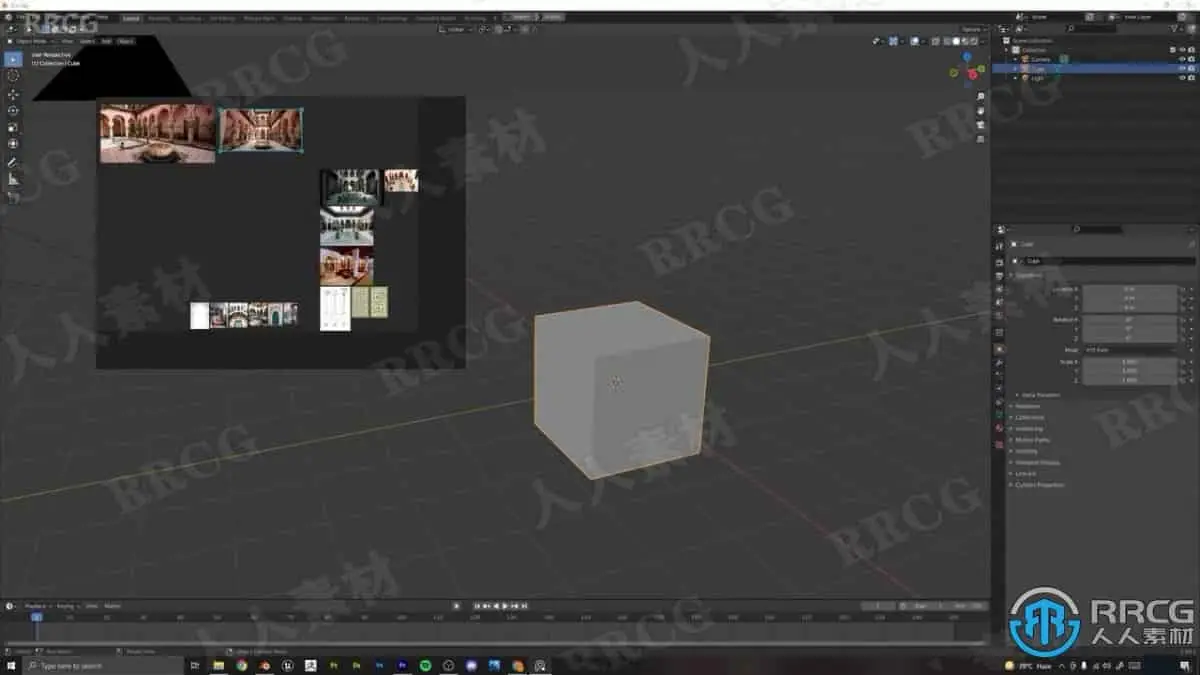Open the viewport Select menu

pyautogui.click(x=87, y=41)
